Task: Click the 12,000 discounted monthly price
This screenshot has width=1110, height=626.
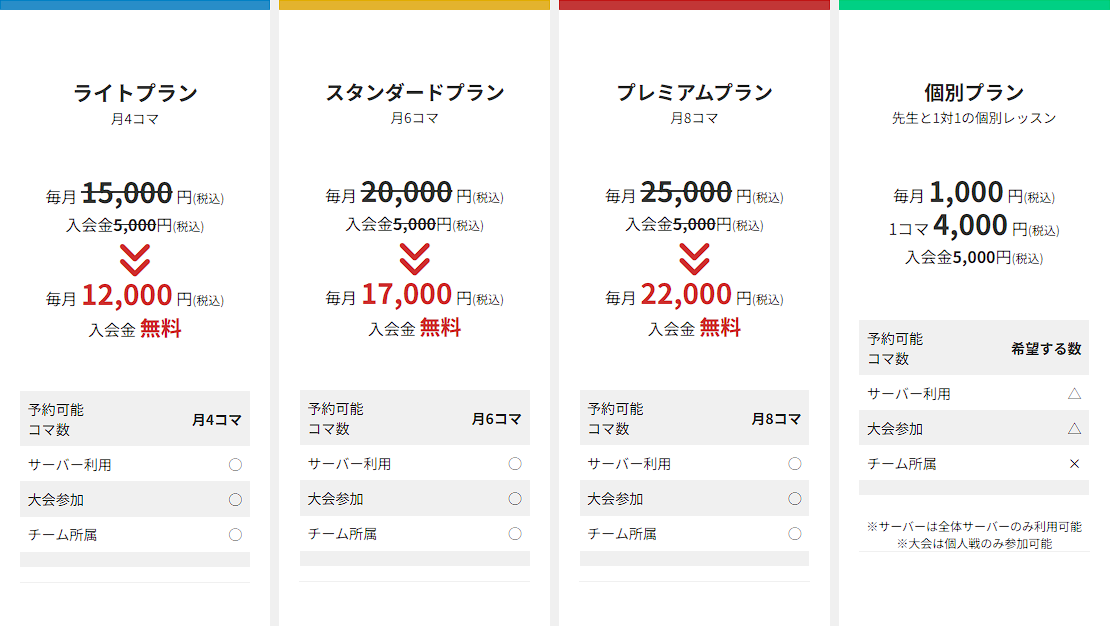Action: (127, 295)
